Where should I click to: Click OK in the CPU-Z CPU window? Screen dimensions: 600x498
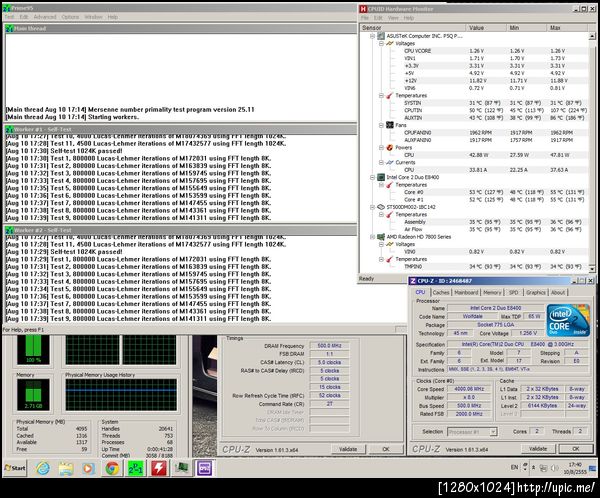pyautogui.click(x=576, y=449)
